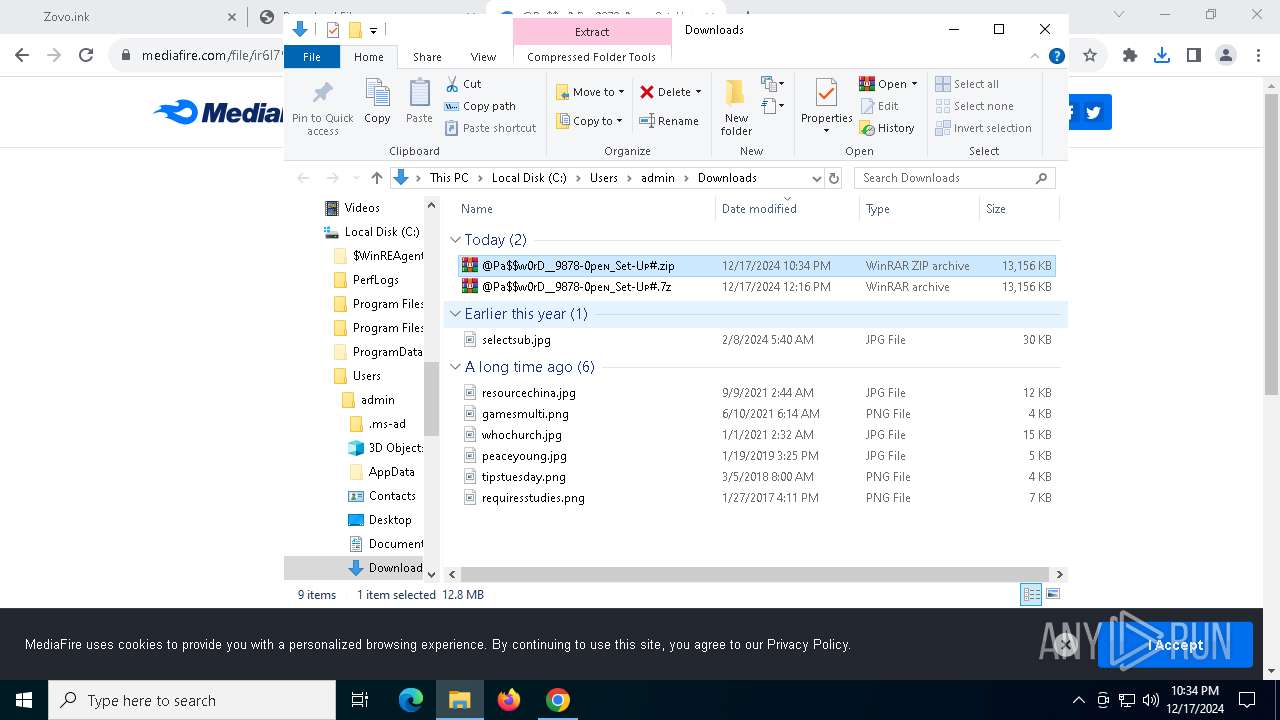Collapse the Earlier this year group
This screenshot has width=1280, height=720.
point(455,314)
